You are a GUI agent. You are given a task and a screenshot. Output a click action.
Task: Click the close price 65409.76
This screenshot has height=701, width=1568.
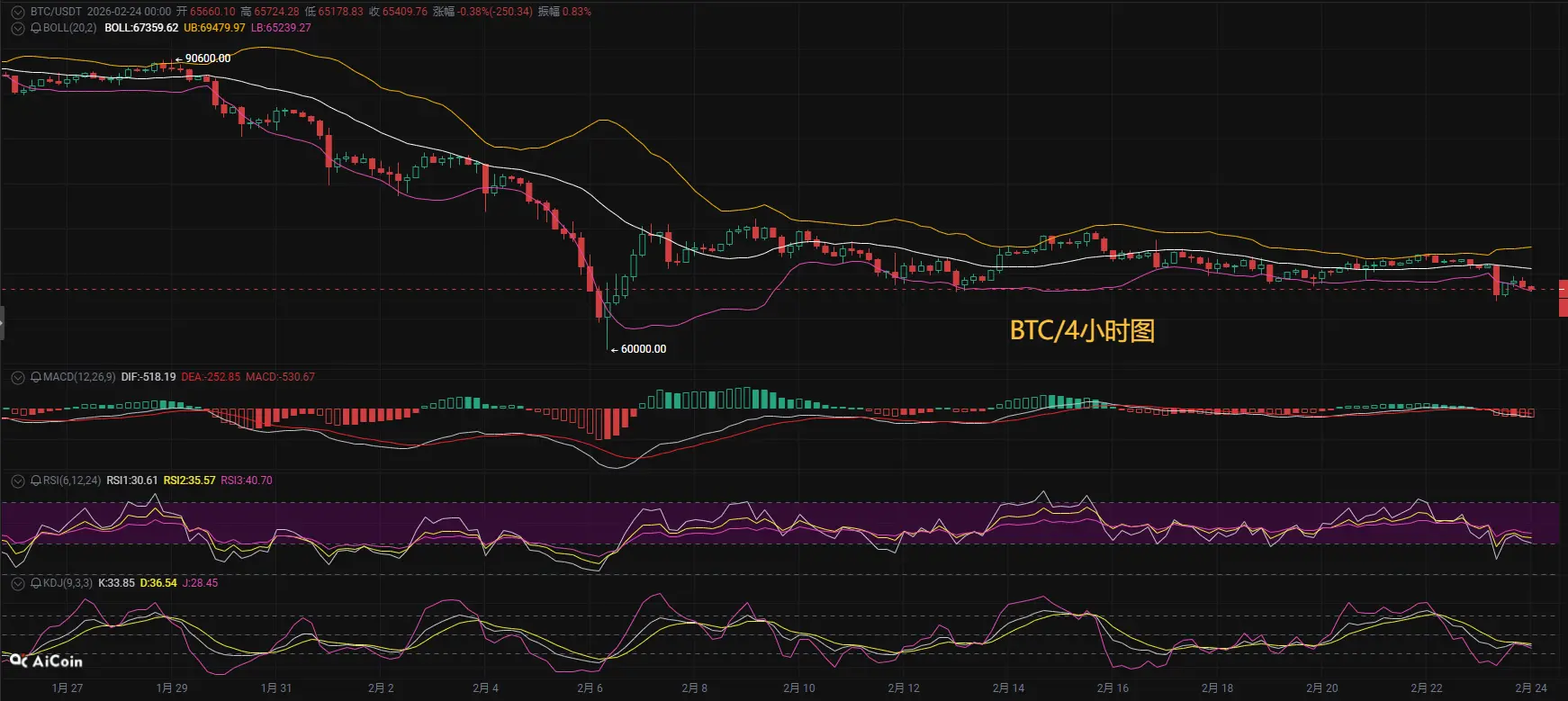click(405, 12)
